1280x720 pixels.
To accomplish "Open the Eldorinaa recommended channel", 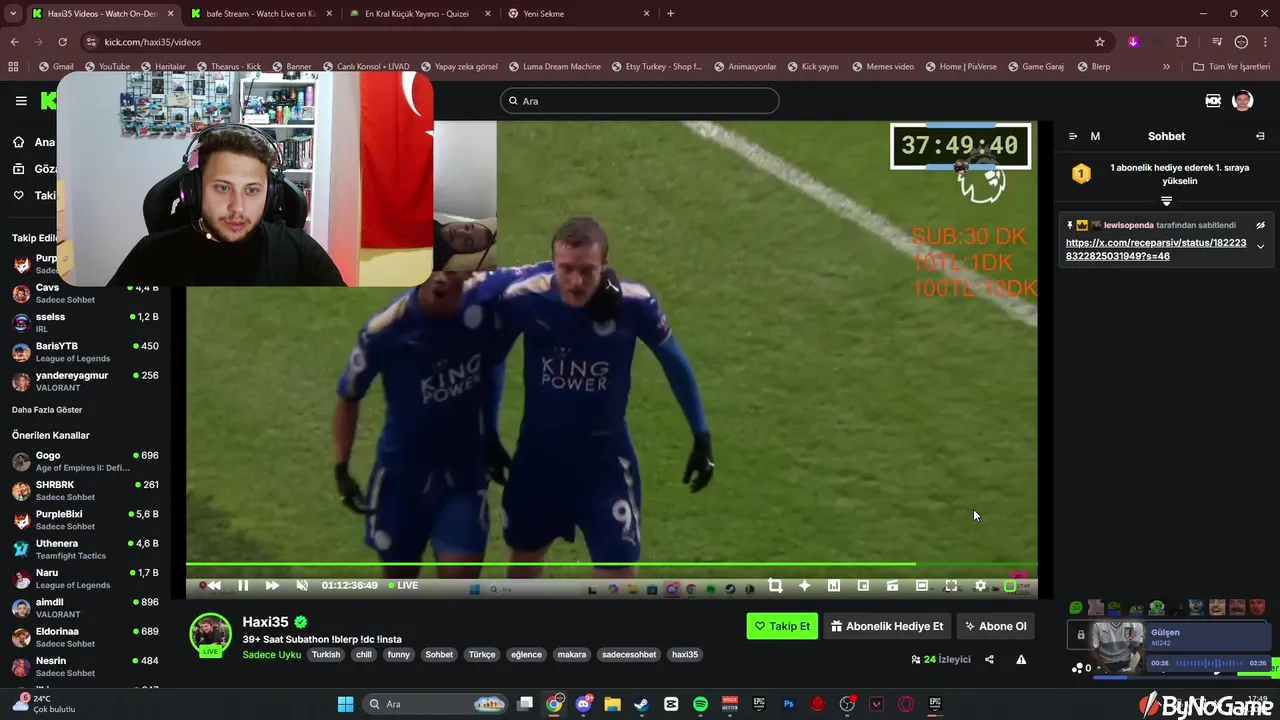I will [x=85, y=637].
